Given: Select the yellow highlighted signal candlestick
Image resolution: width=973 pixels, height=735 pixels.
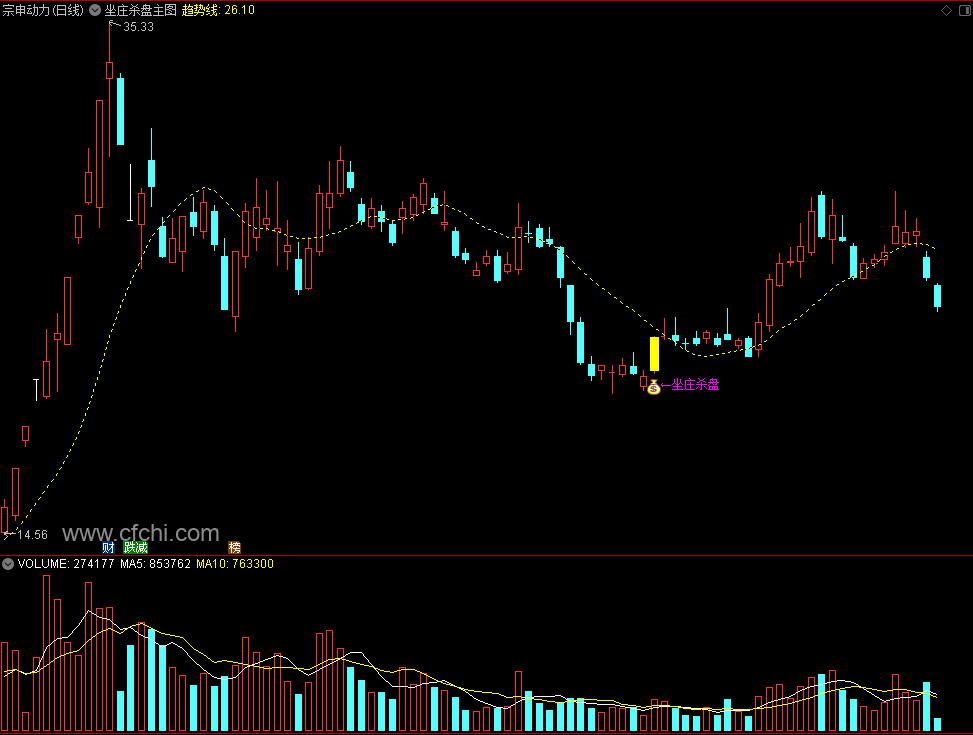Looking at the screenshot, I should (x=654, y=354).
